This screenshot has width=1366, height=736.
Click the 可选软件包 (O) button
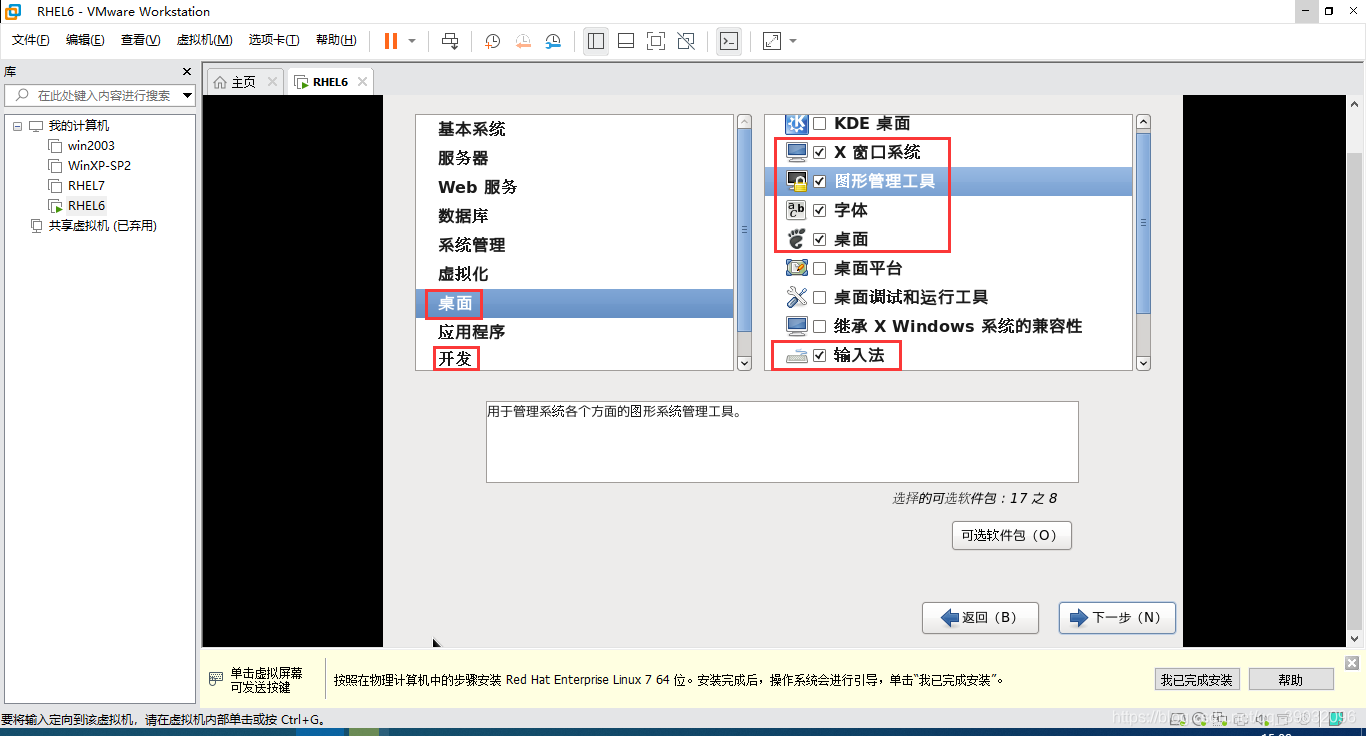coord(1012,536)
